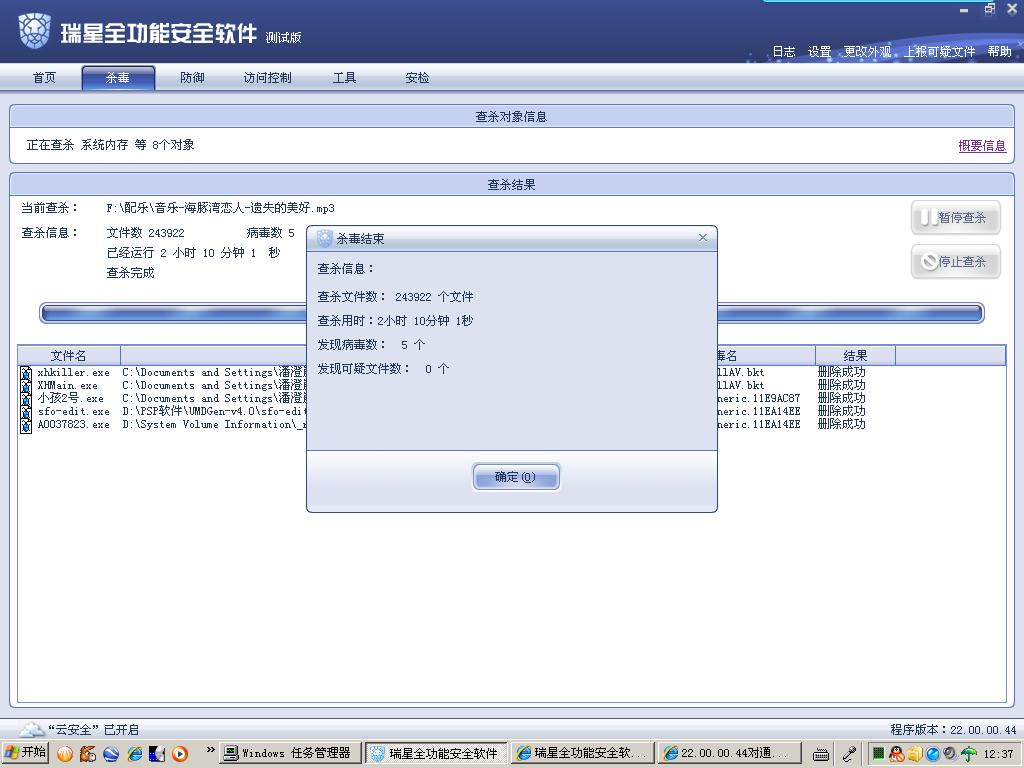Image resolution: width=1024 pixels, height=768 pixels.
Task: Click the yellow tray icon
Action: click(915, 754)
